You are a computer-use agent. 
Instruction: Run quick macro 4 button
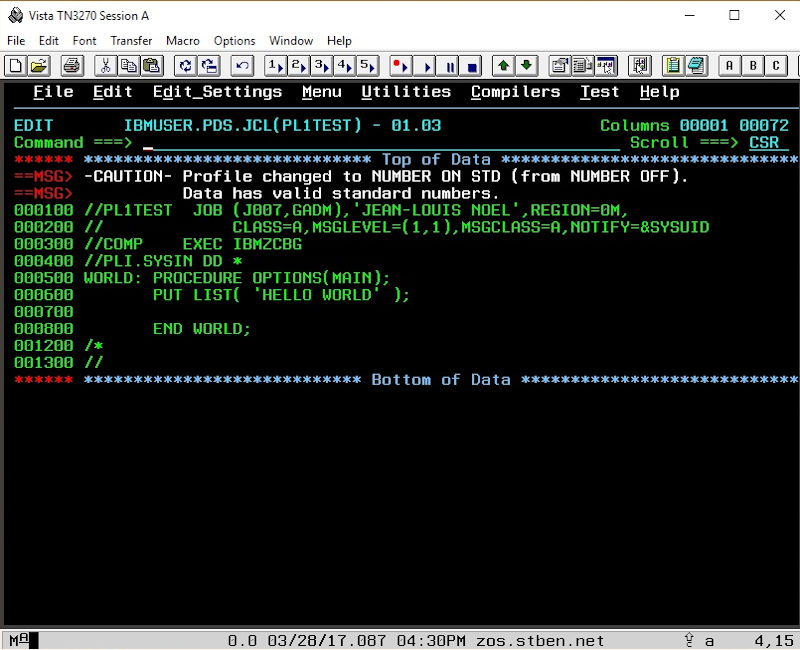coord(345,66)
